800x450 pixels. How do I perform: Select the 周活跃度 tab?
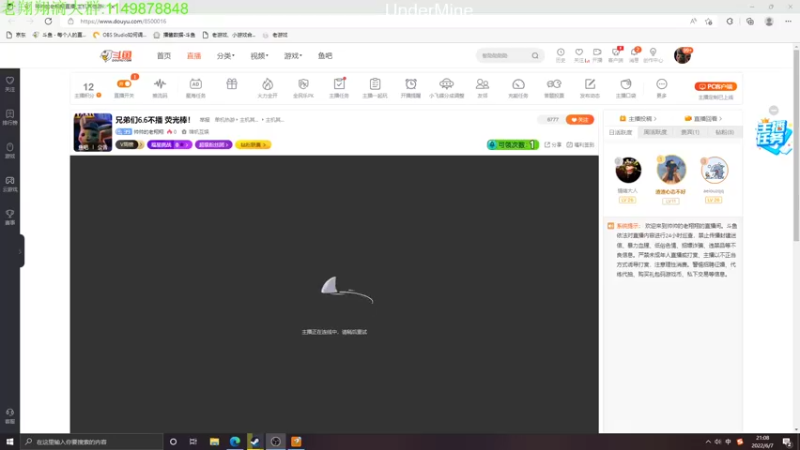(x=655, y=132)
